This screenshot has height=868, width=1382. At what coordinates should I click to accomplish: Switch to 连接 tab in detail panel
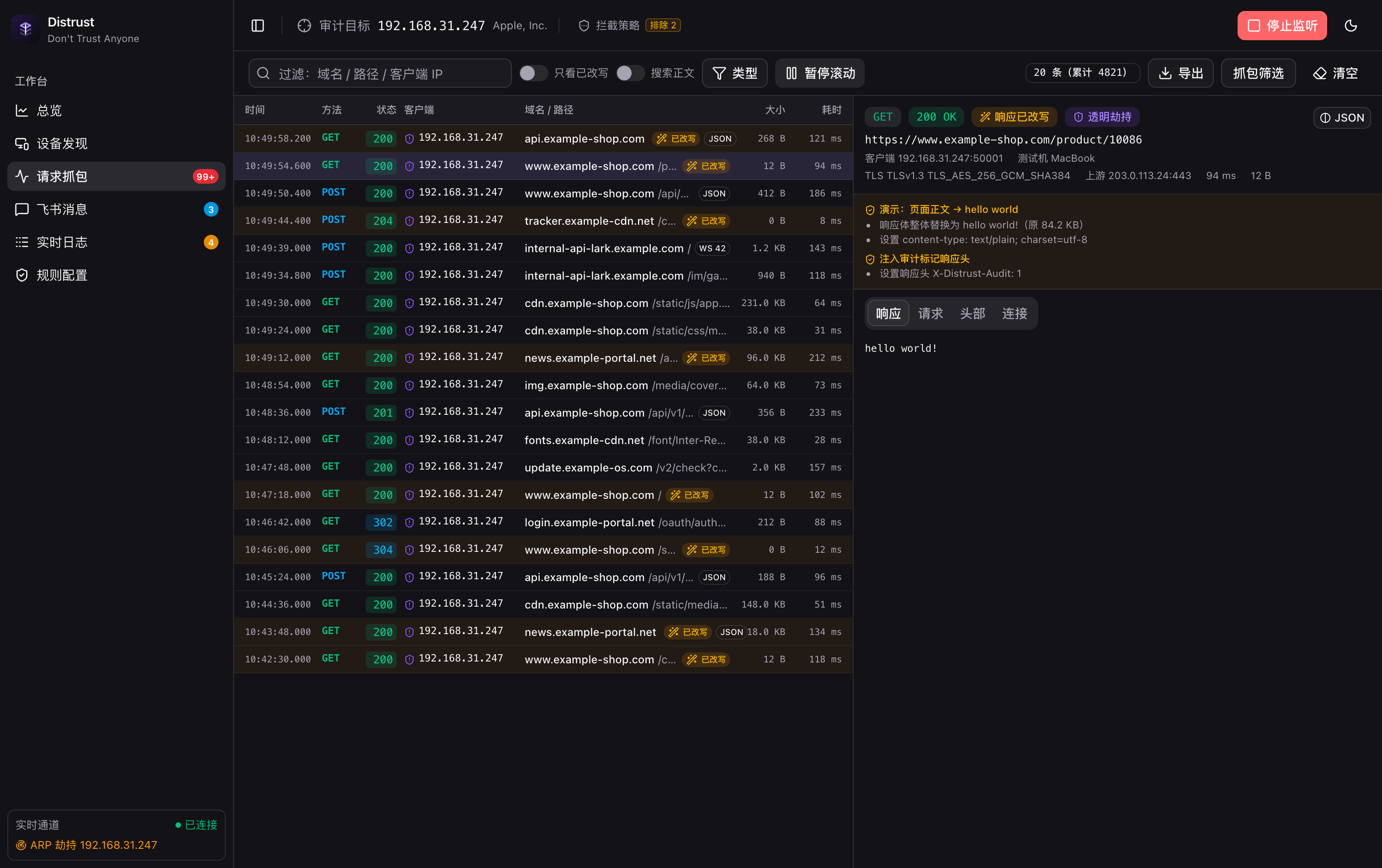click(x=1015, y=313)
